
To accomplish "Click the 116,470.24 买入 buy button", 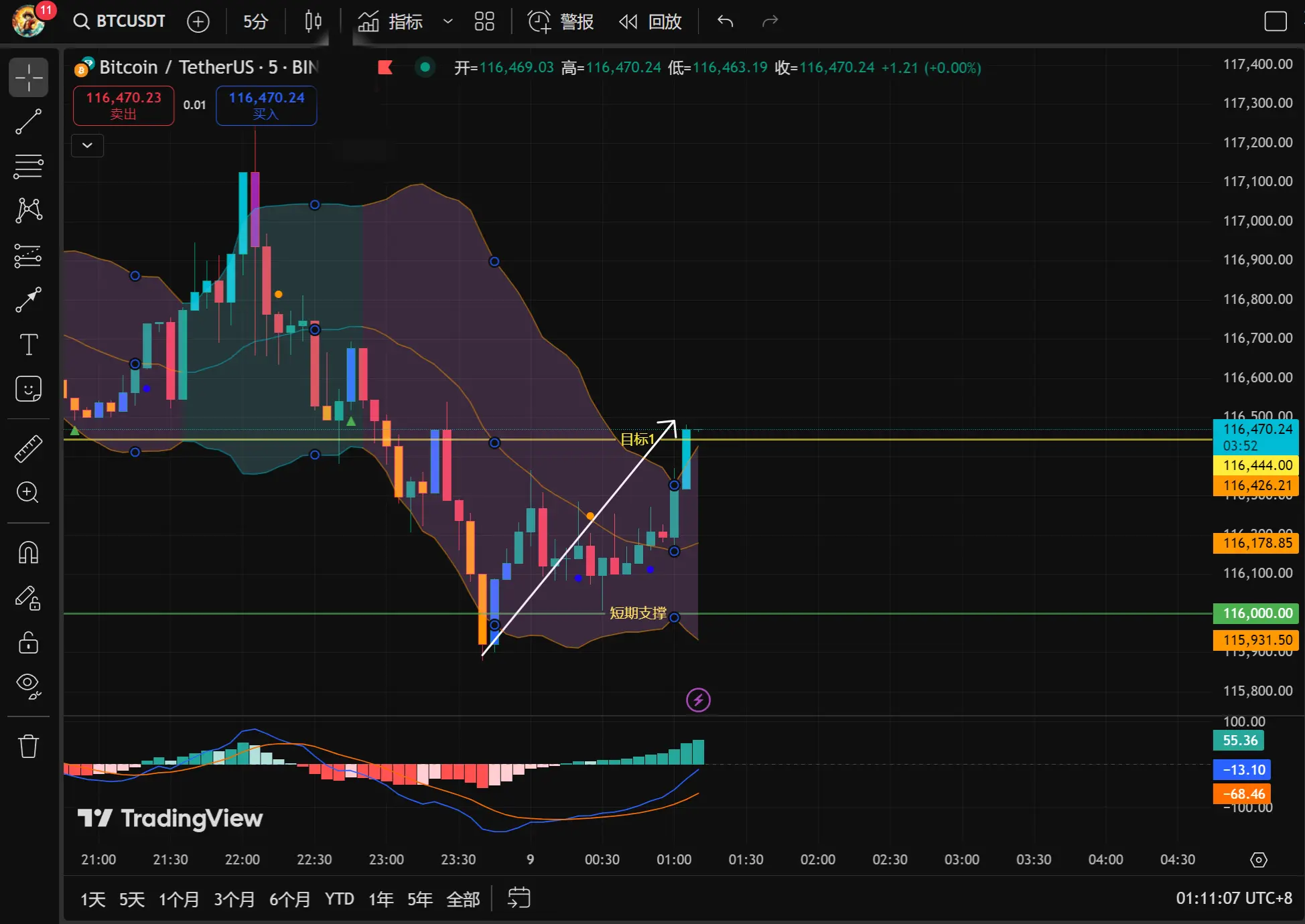I will coord(266,106).
